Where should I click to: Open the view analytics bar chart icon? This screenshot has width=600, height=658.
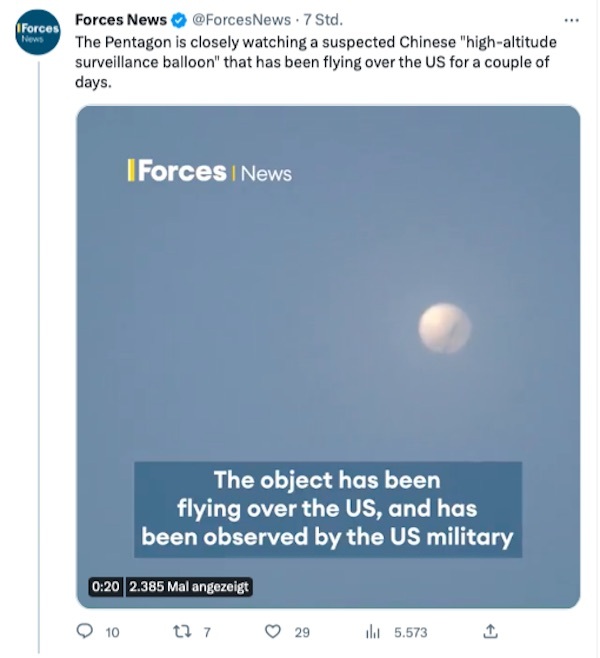[373, 631]
